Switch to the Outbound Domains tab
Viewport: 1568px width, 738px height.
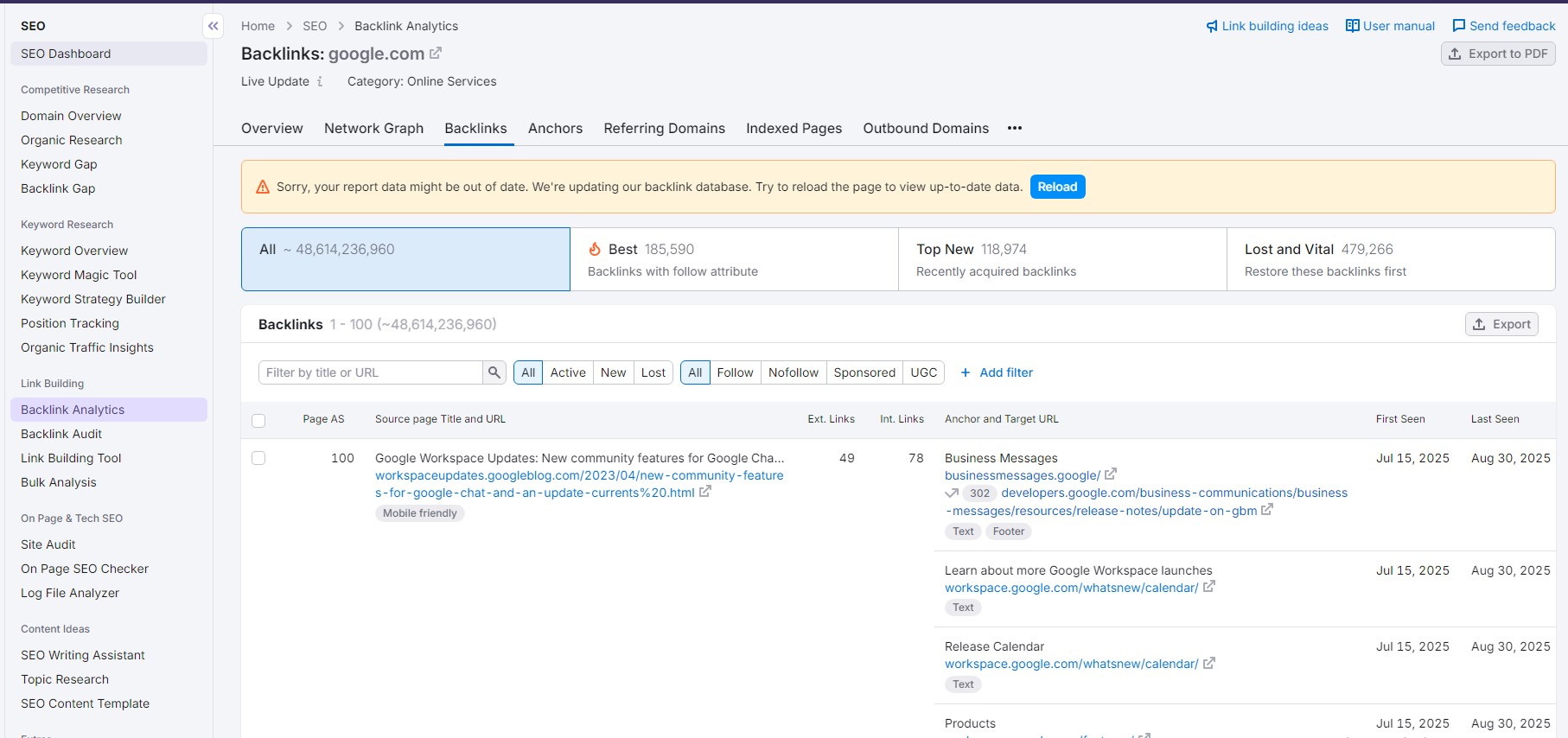(x=926, y=128)
